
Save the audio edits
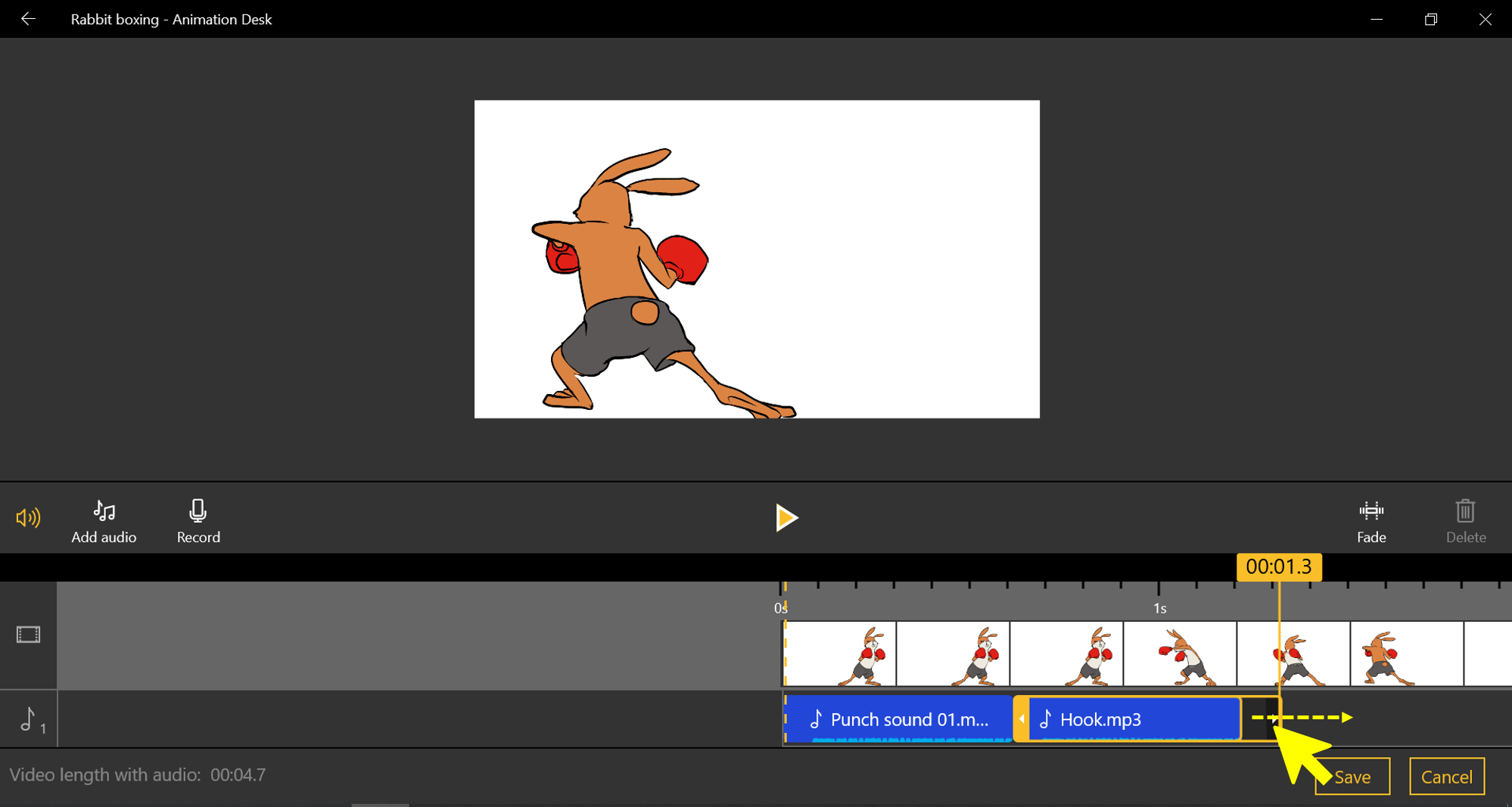(x=1352, y=777)
